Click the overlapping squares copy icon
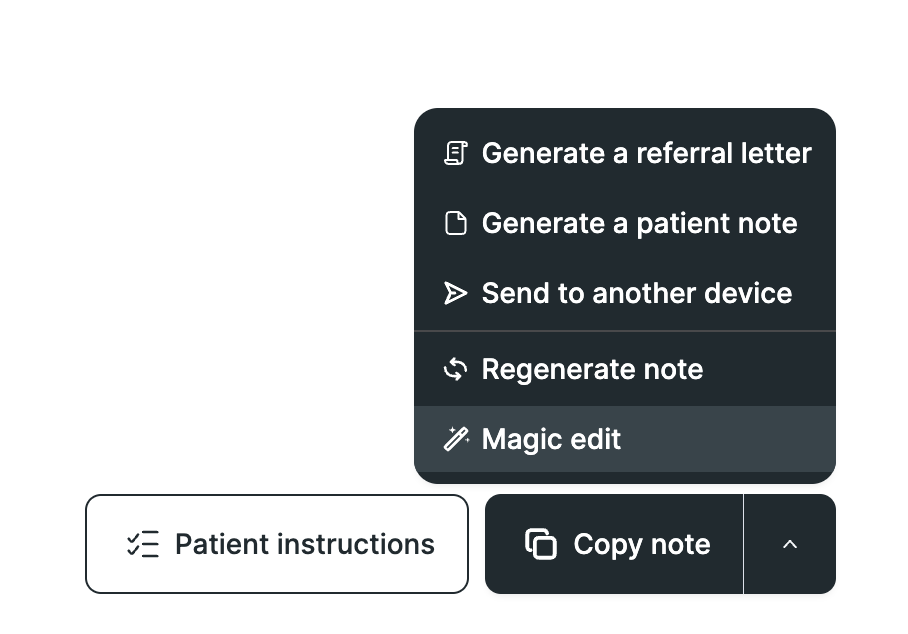This screenshot has height=634, width=908. coord(541,544)
